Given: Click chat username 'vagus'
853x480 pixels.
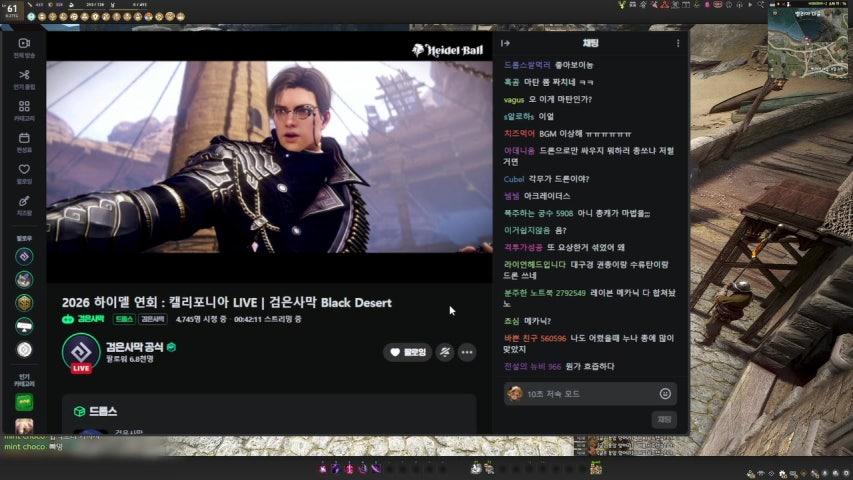Looking at the screenshot, I should point(514,100).
